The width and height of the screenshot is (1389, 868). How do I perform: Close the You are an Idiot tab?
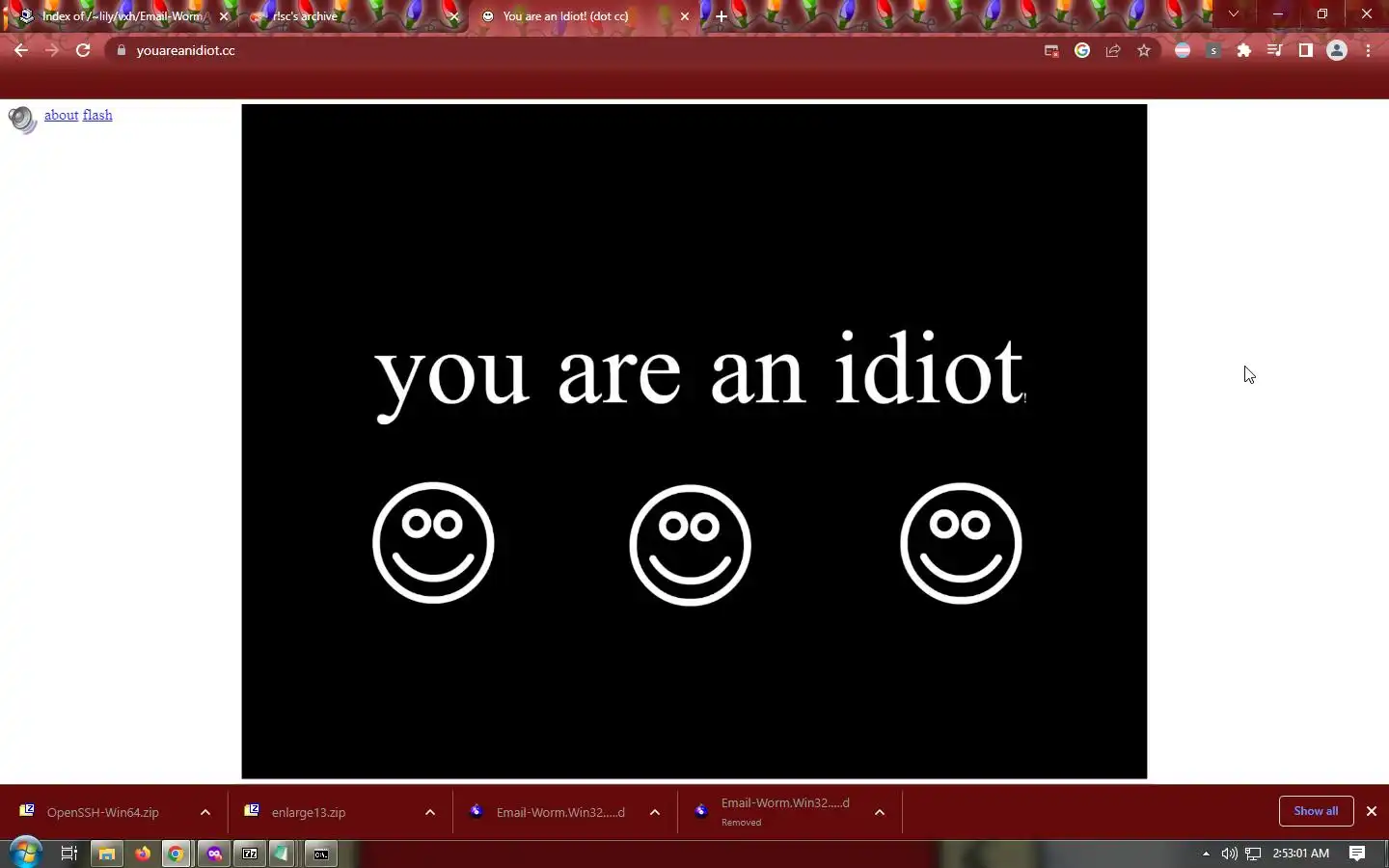[x=685, y=16]
